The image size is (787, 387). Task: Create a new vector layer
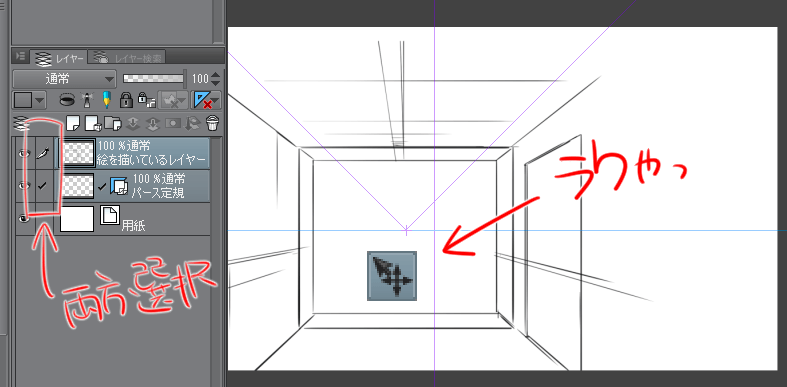point(92,122)
